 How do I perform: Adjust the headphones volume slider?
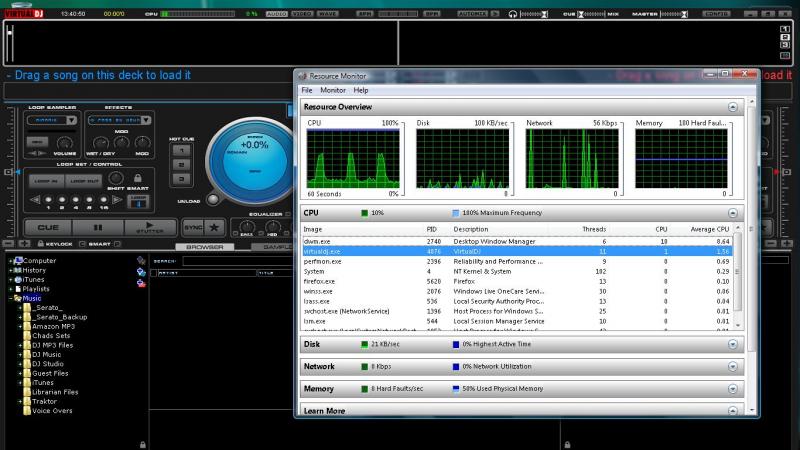[x=534, y=14]
